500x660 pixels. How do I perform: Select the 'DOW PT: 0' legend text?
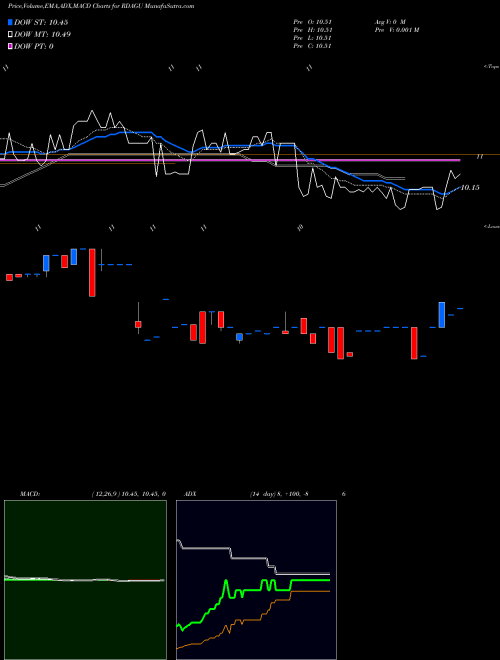[x=33, y=46]
